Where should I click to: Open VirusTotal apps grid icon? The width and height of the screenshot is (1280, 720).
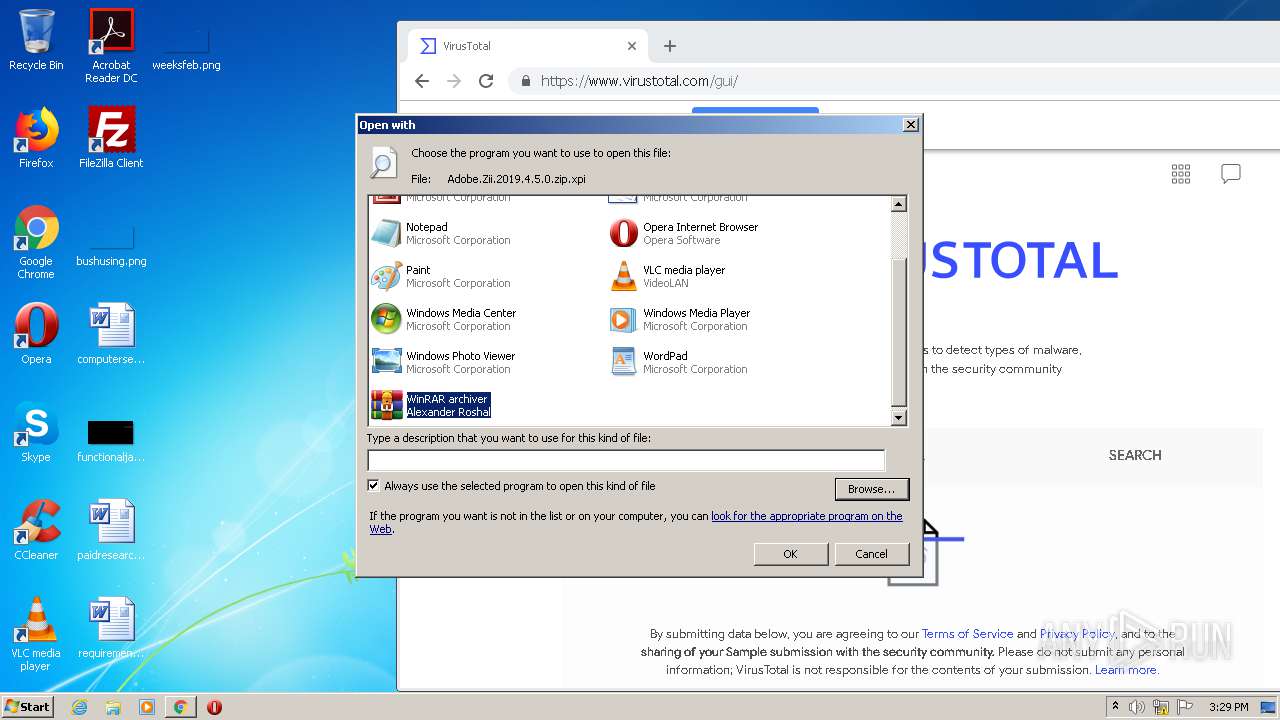1181,174
